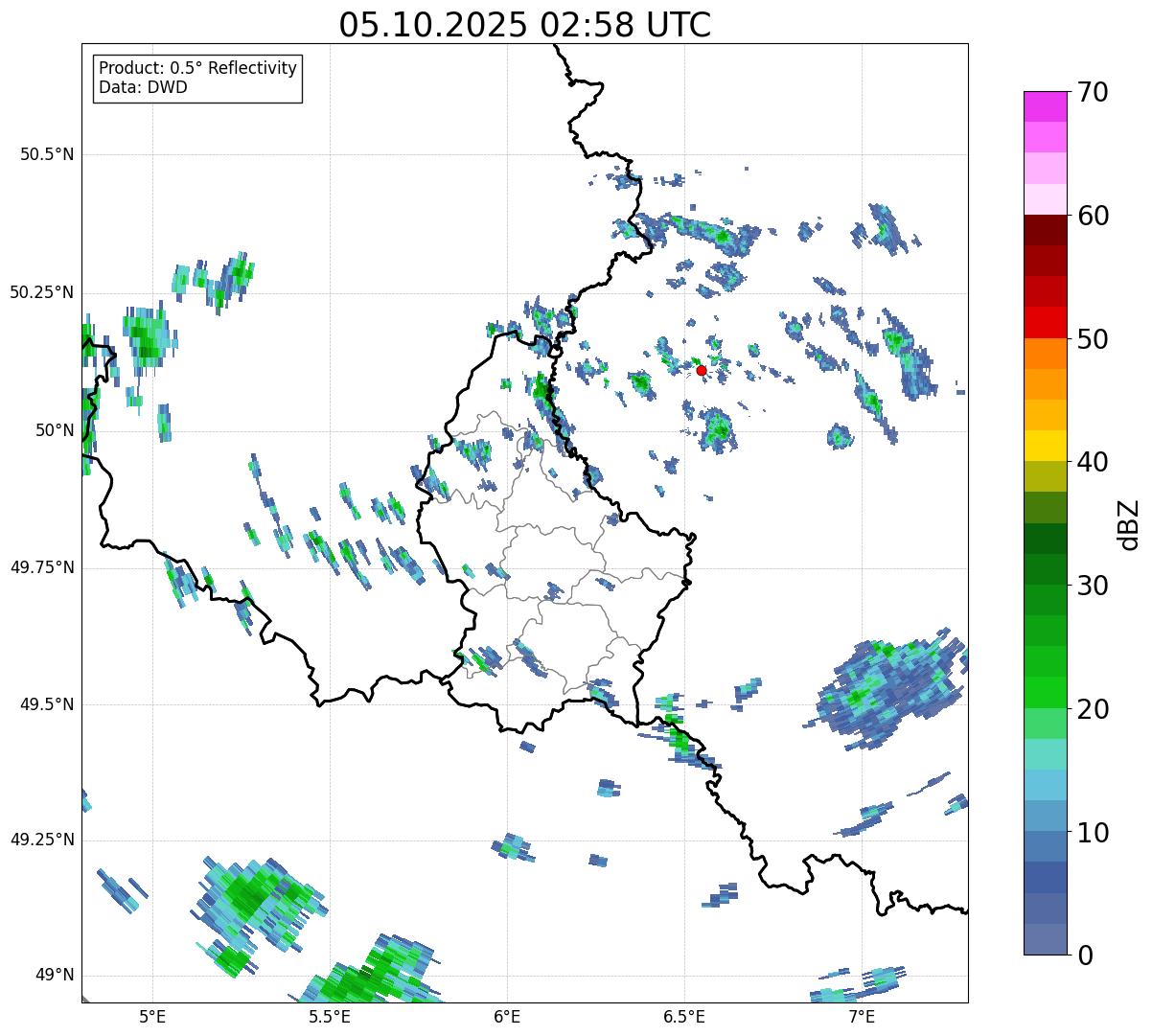1152x1036 pixels.
Task: Click the 5°E longitude label
Action: (x=152, y=1016)
